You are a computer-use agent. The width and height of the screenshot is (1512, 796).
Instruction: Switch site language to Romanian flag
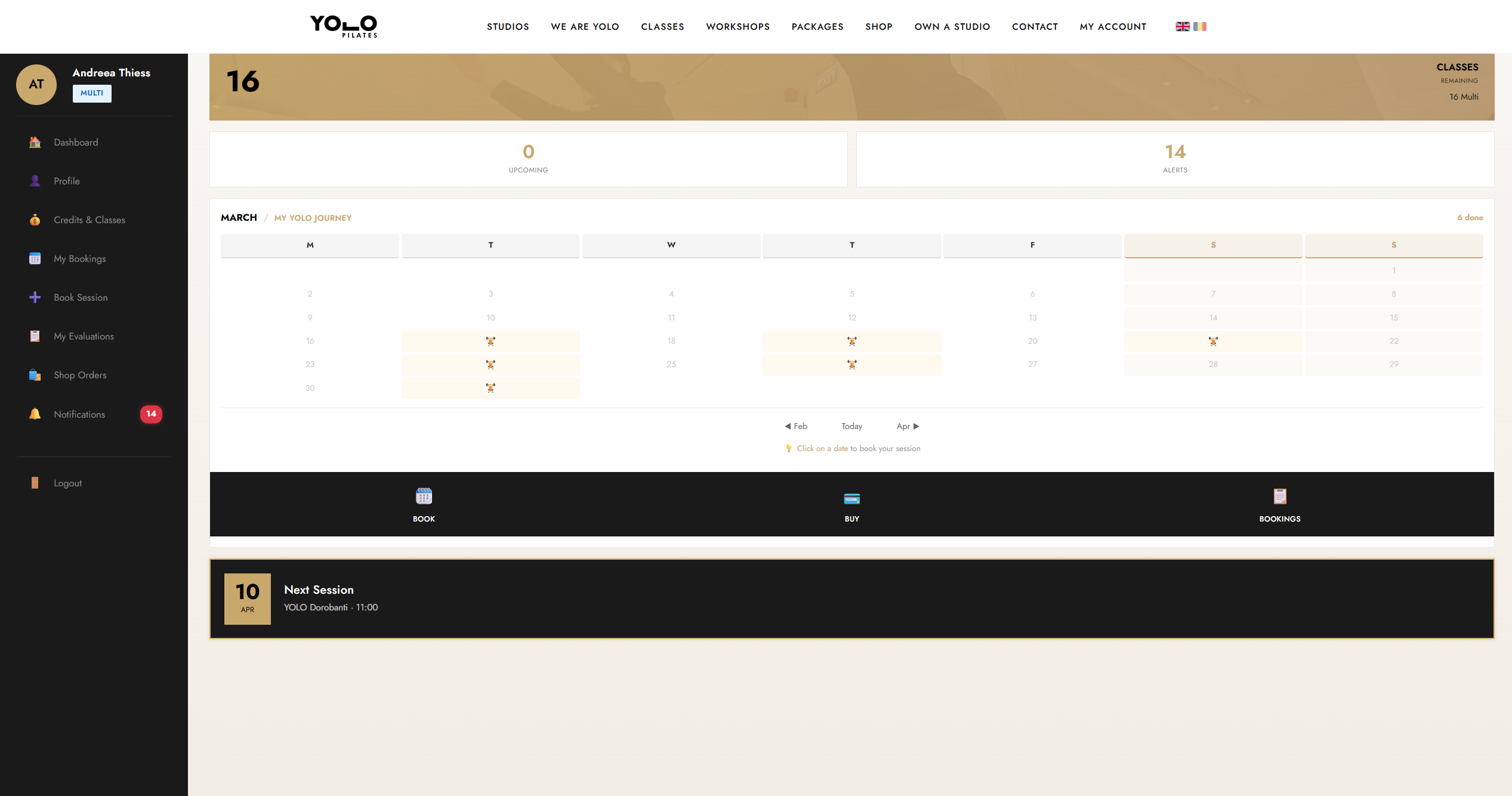click(x=1199, y=26)
